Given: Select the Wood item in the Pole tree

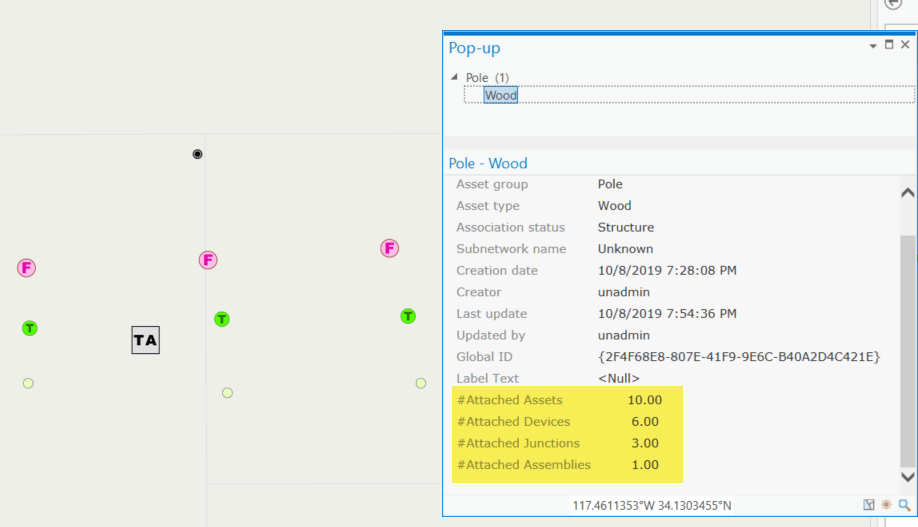Looking at the screenshot, I should tap(501, 95).
